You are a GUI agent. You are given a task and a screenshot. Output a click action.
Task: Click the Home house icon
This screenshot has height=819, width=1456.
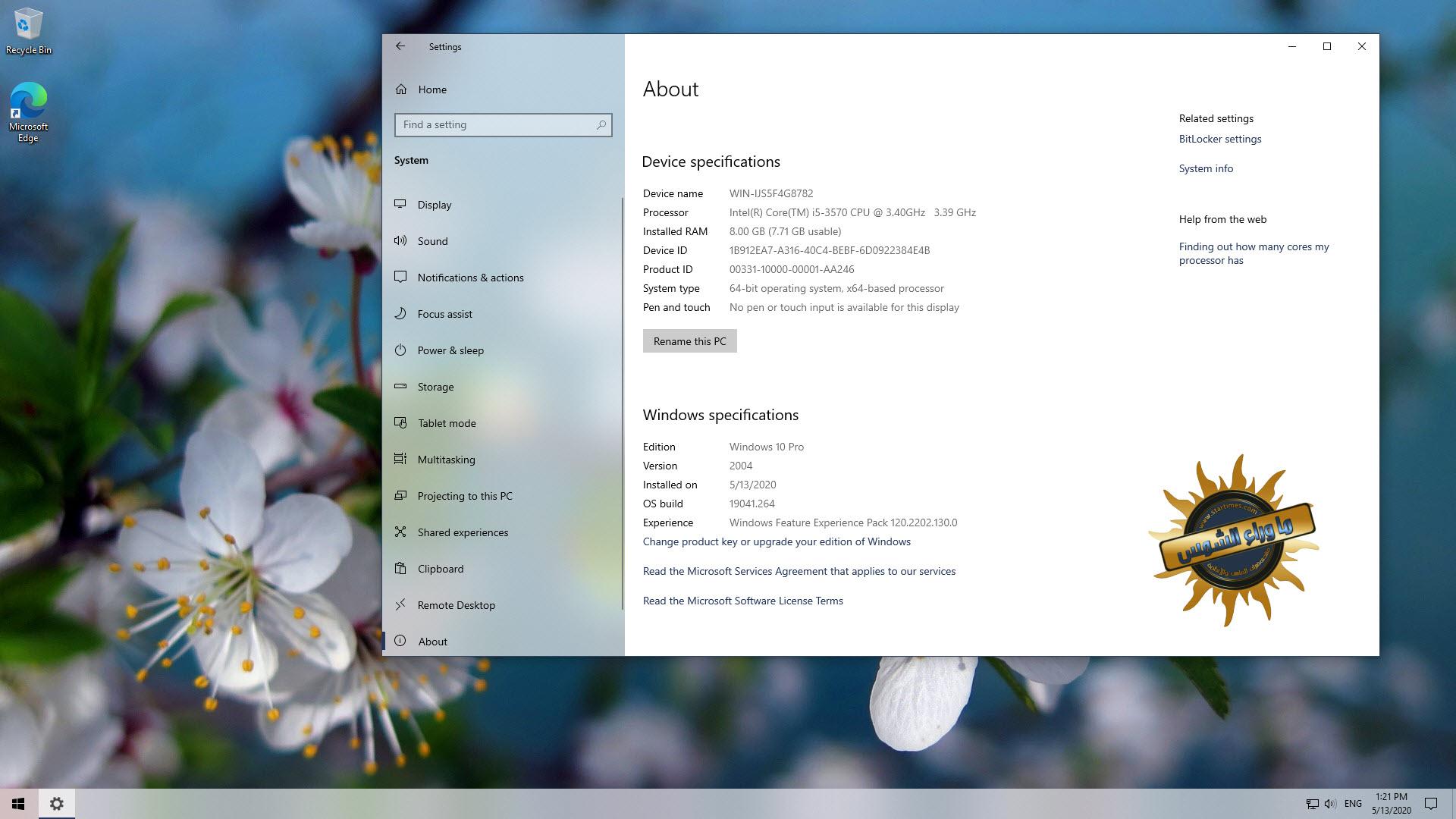(x=401, y=89)
